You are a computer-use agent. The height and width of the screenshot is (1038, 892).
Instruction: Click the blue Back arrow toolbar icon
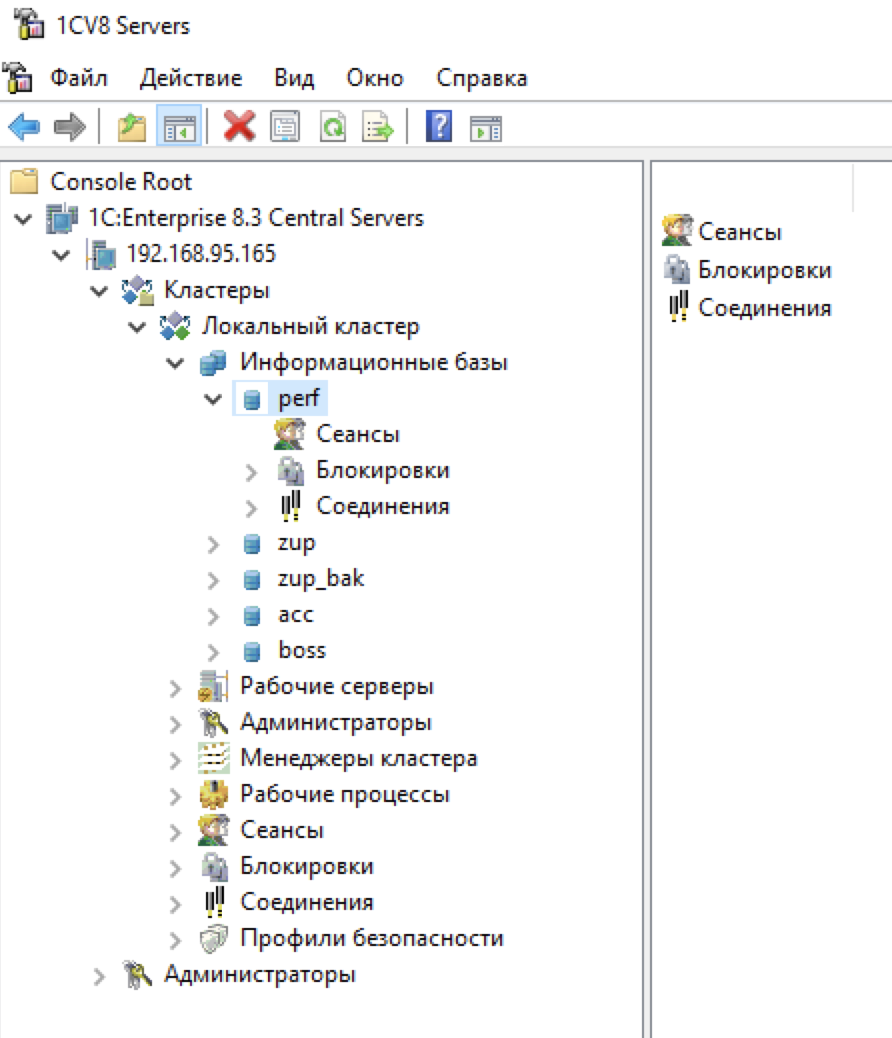tap(25, 126)
